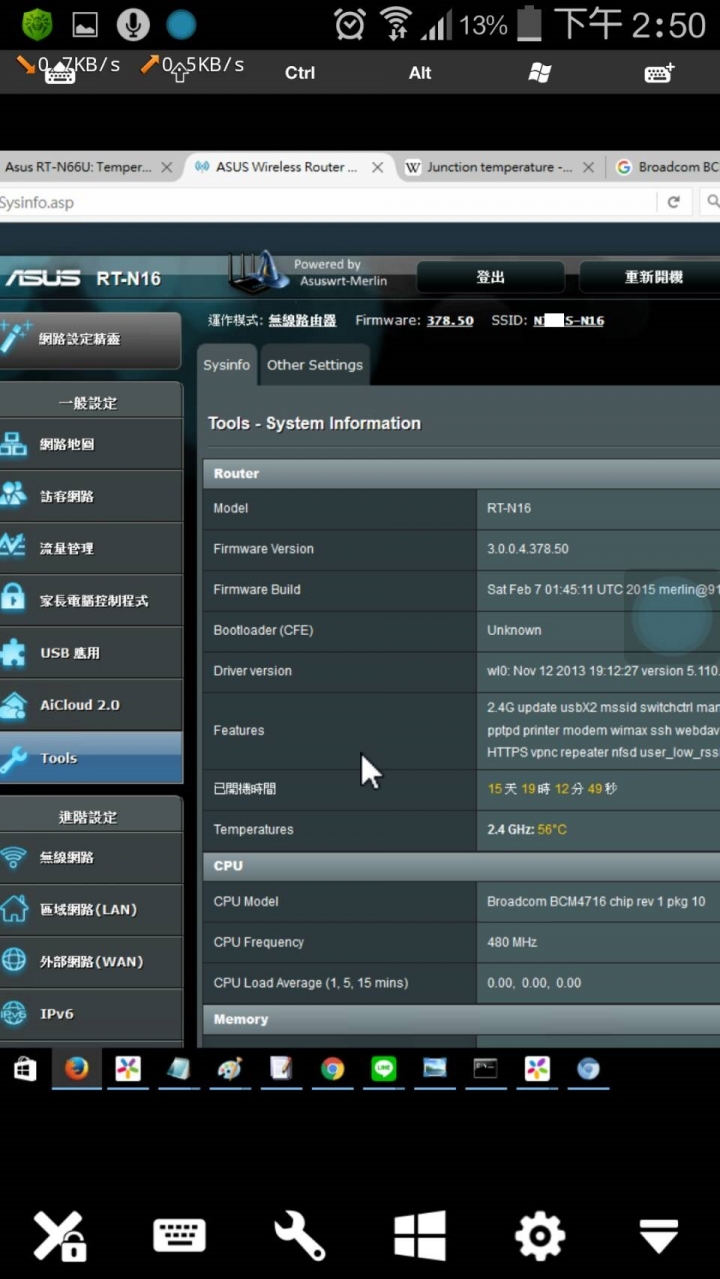Viewport: 720px width, 1279px height.
Task: Reload the page with the refresh icon
Action: point(674,202)
